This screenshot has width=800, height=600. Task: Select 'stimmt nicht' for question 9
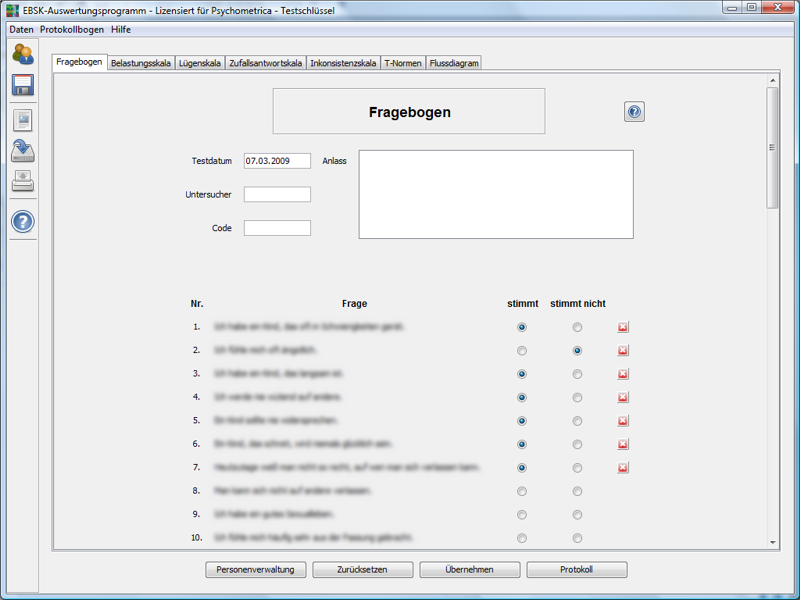pyautogui.click(x=577, y=515)
